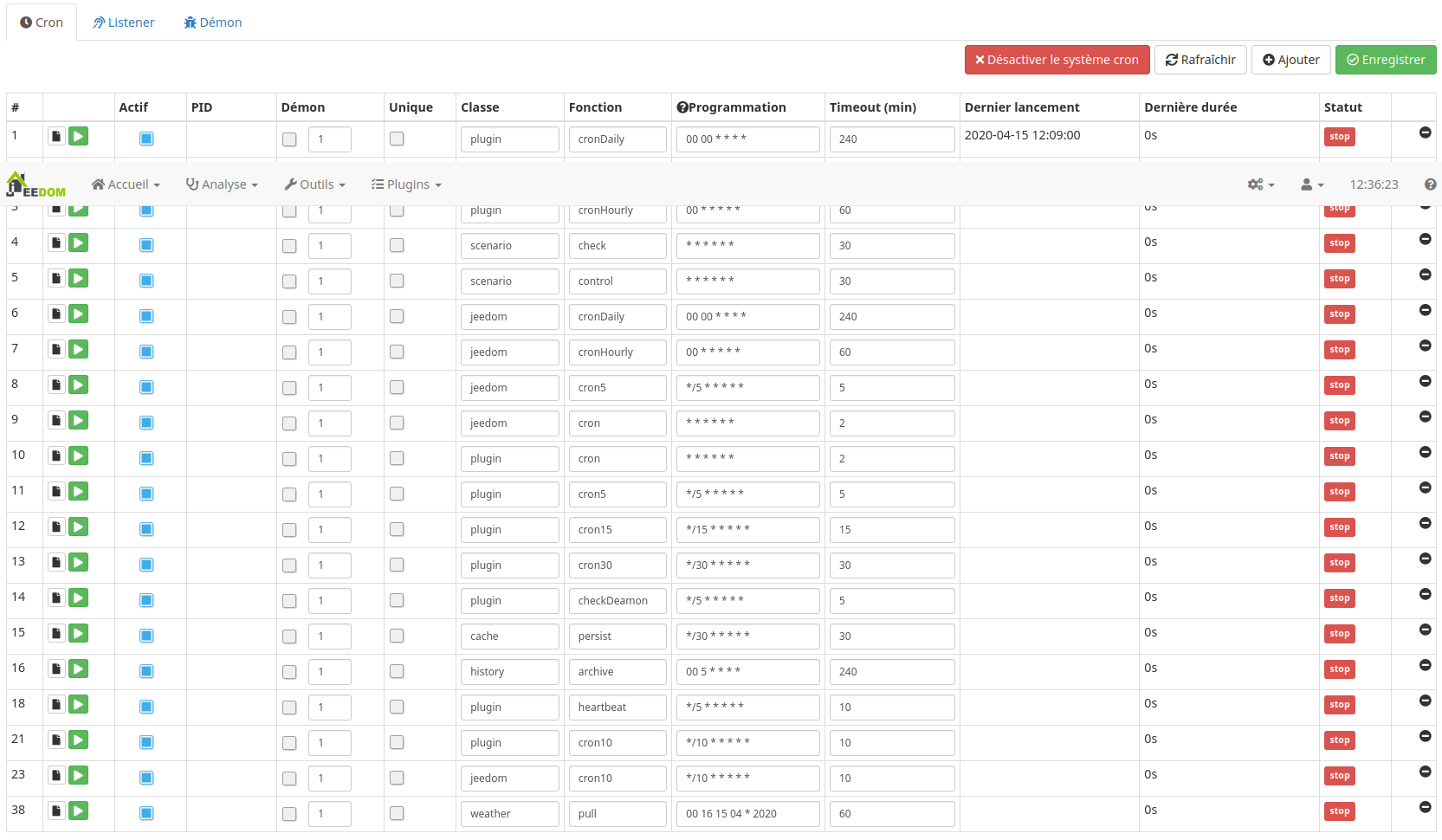Expand the Plugins menu
This screenshot has width=1442, height=840.
pos(406,184)
